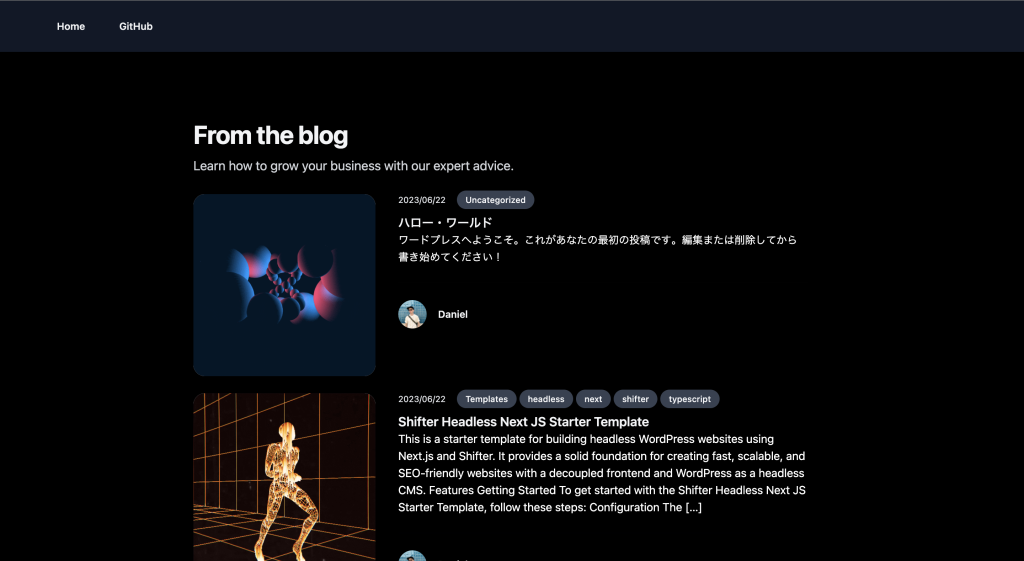Click the first post's 2023/06/22 date
Viewport: 1024px width, 561px height.
point(422,200)
